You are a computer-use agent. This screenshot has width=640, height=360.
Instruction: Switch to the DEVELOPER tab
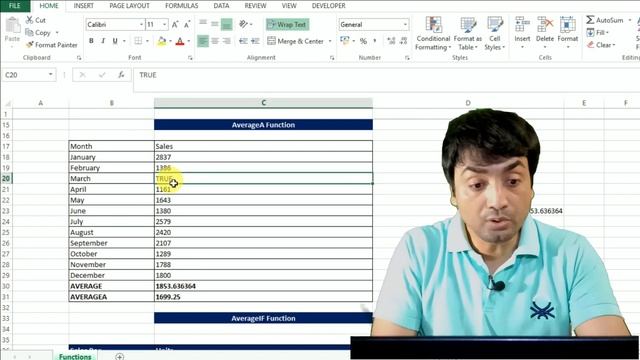[328, 6]
